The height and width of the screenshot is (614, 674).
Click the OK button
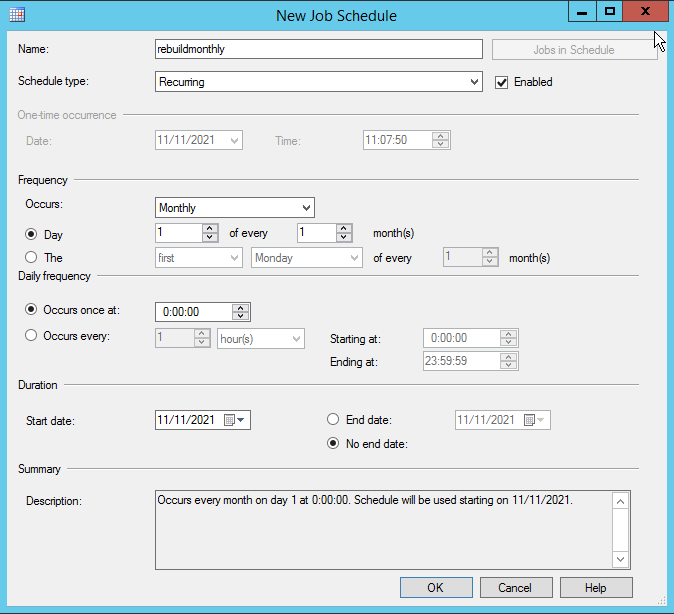tap(436, 587)
